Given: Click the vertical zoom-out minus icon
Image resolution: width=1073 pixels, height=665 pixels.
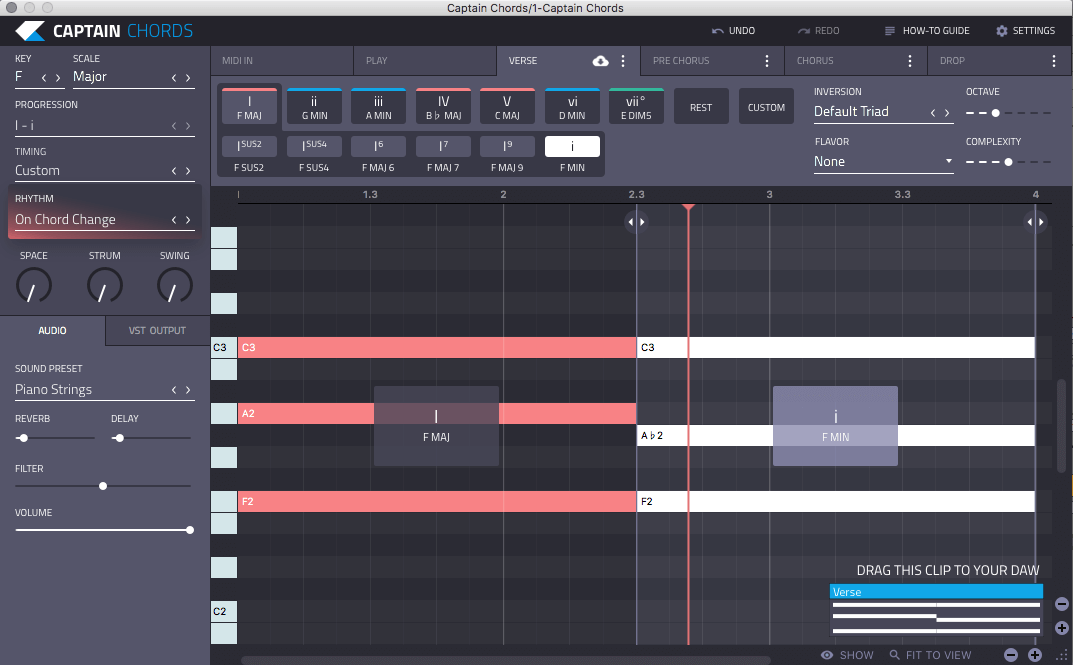Looking at the screenshot, I should coord(1061,604).
